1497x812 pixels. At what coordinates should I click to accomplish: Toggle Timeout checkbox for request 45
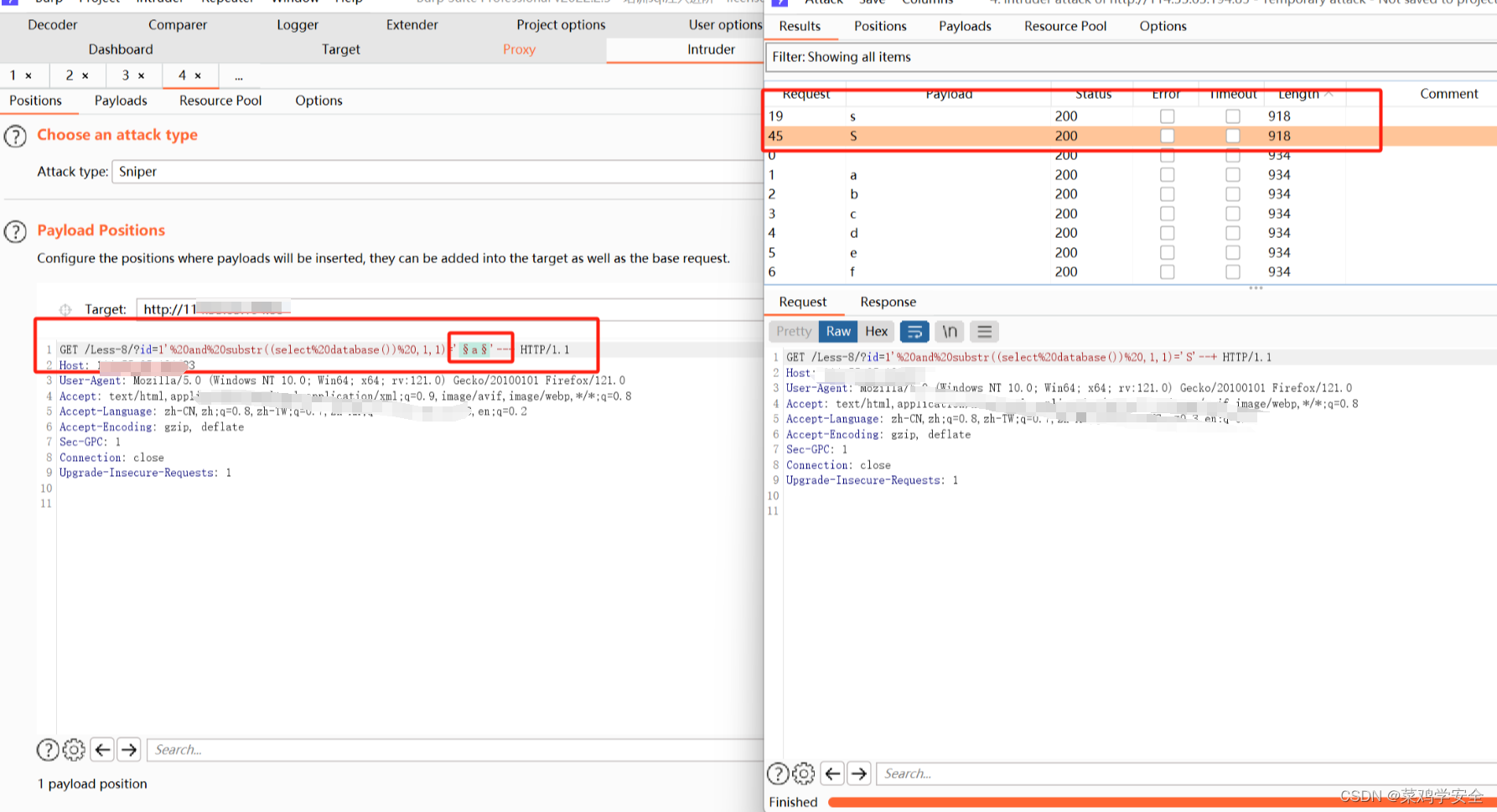(1232, 136)
